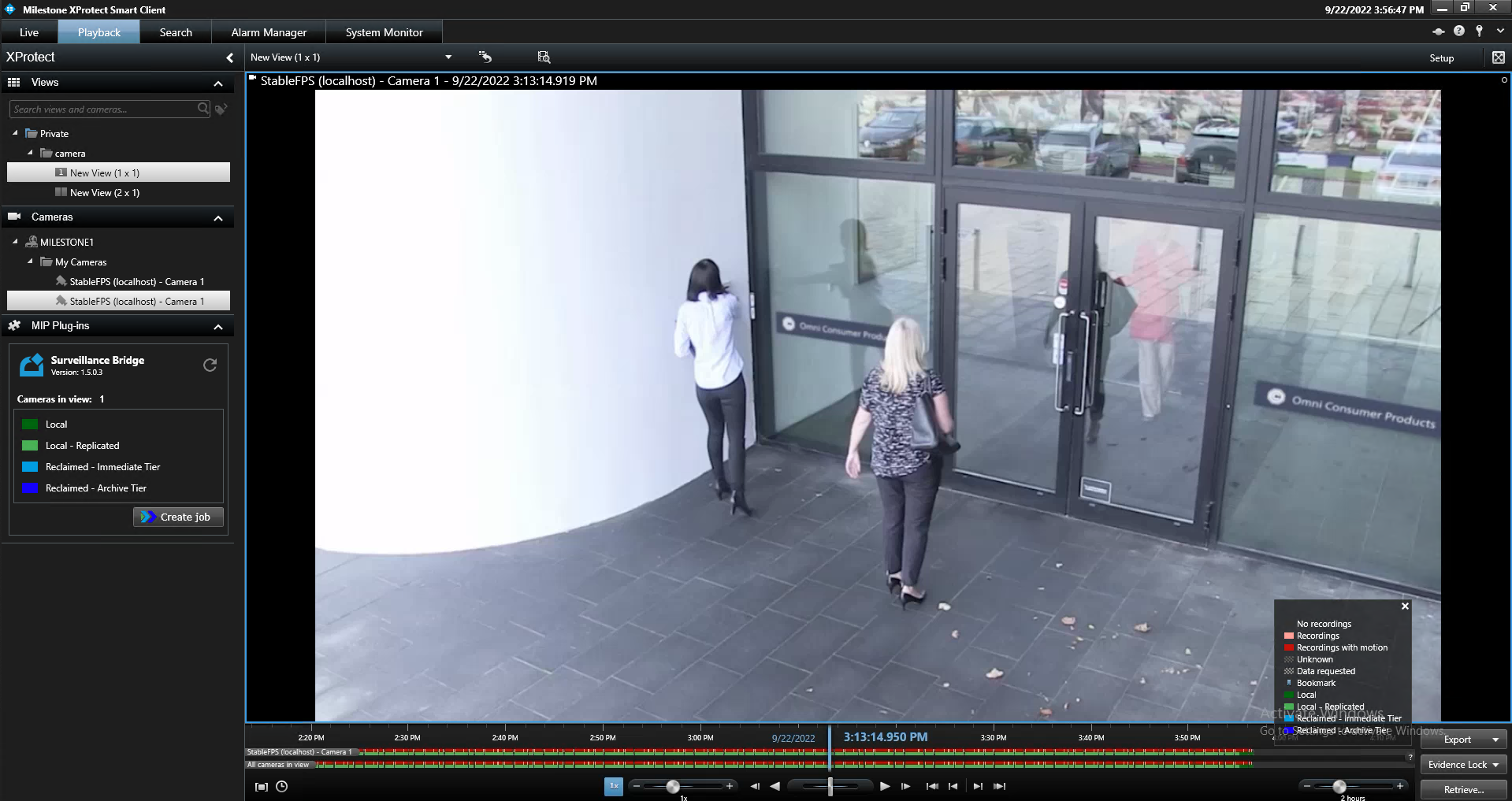Viewport: 1512px width, 801px height.
Task: Zoom in the timeline span with the plus button
Action: (x=1400, y=786)
